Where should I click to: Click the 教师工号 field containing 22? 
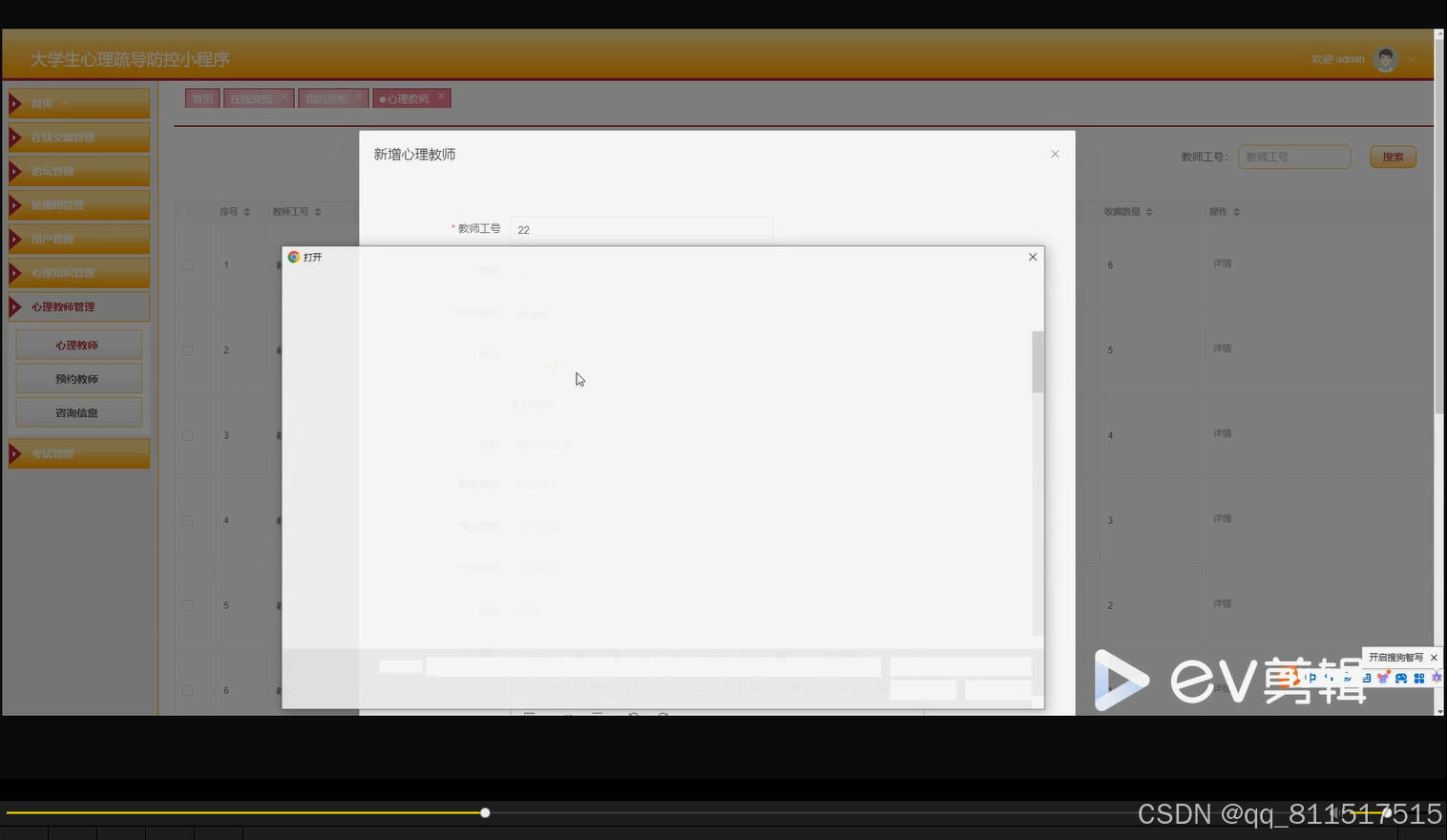pyautogui.click(x=641, y=229)
